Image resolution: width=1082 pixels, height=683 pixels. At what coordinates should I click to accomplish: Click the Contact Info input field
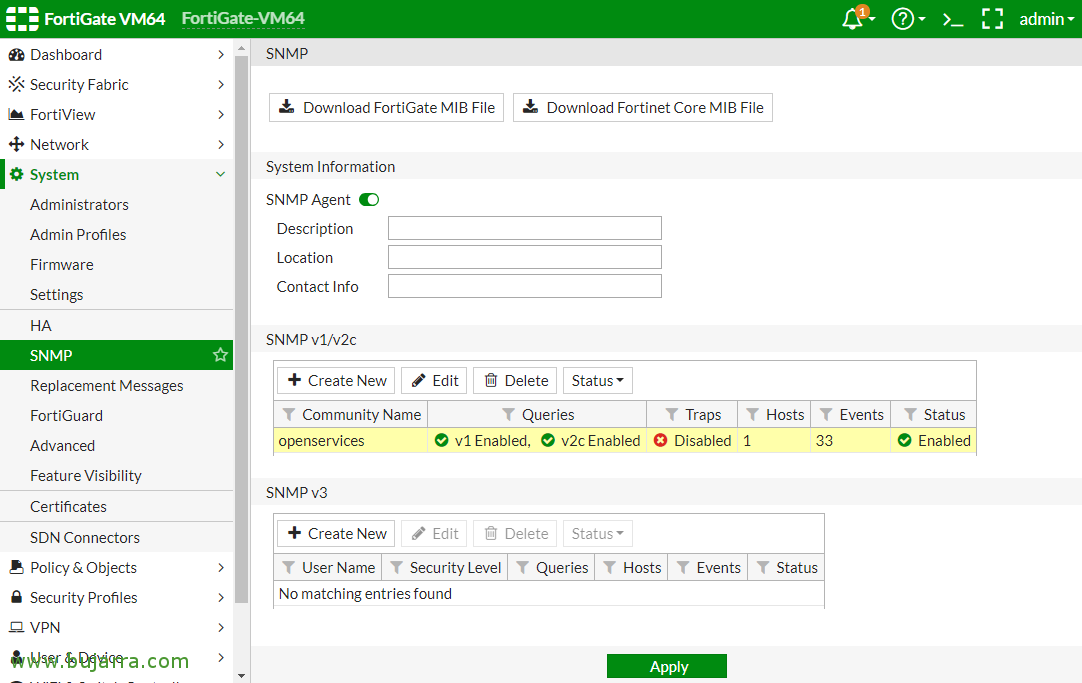524,286
